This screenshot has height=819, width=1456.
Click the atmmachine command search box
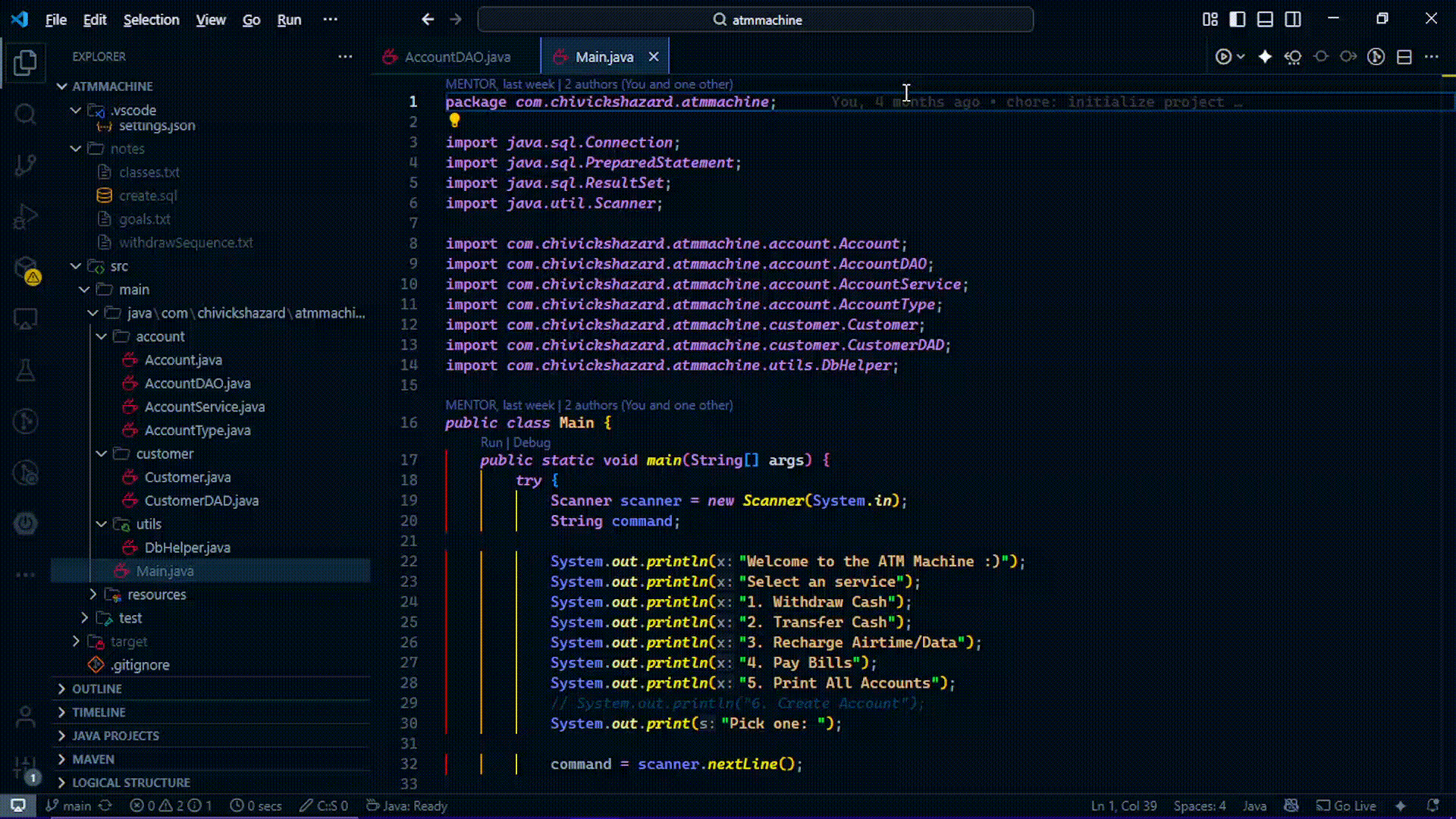pyautogui.click(x=755, y=20)
